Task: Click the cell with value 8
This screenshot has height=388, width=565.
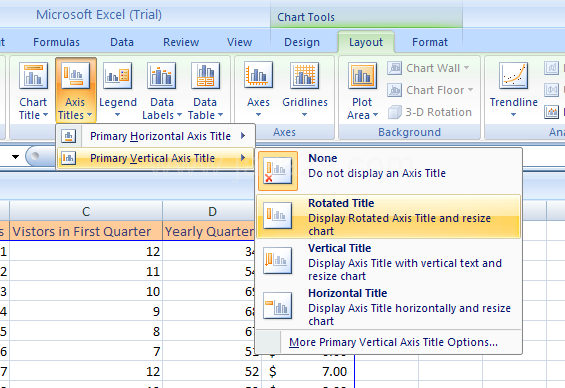Action: 86,331
